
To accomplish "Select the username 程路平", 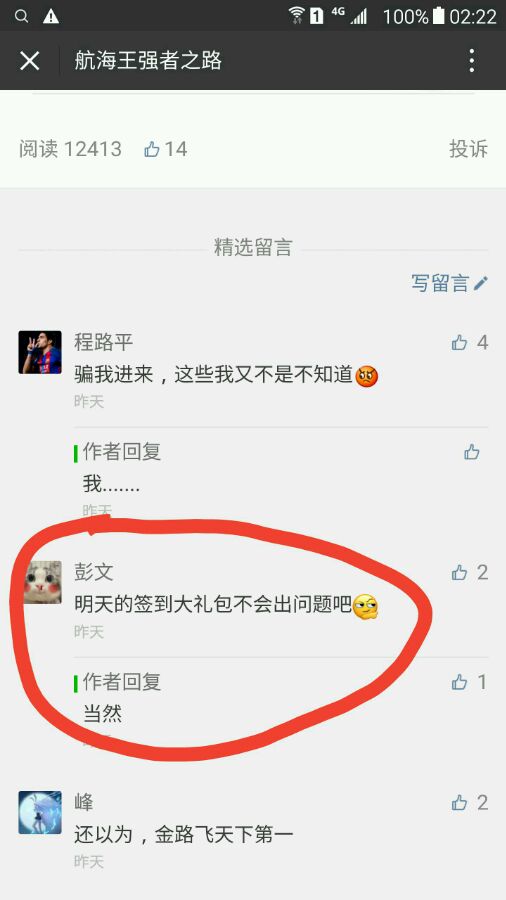I will point(103,342).
